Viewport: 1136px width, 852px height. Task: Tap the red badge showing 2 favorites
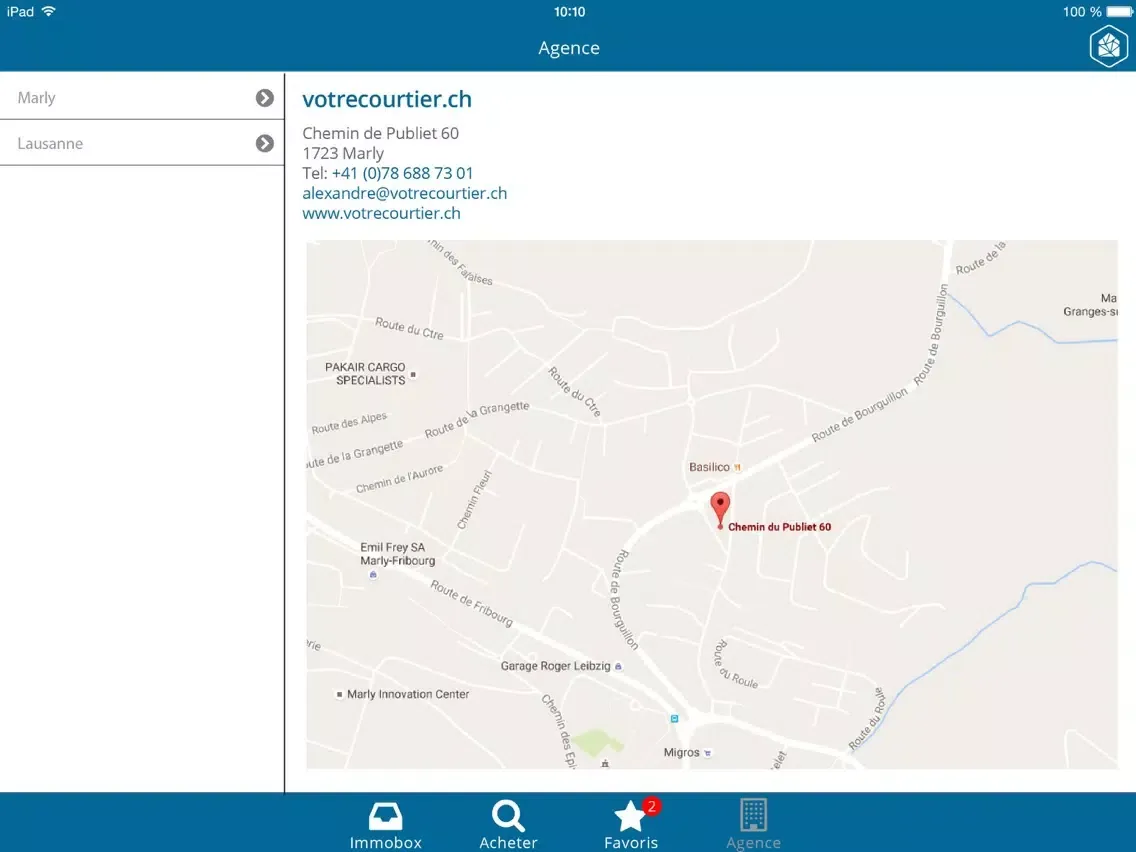point(651,806)
